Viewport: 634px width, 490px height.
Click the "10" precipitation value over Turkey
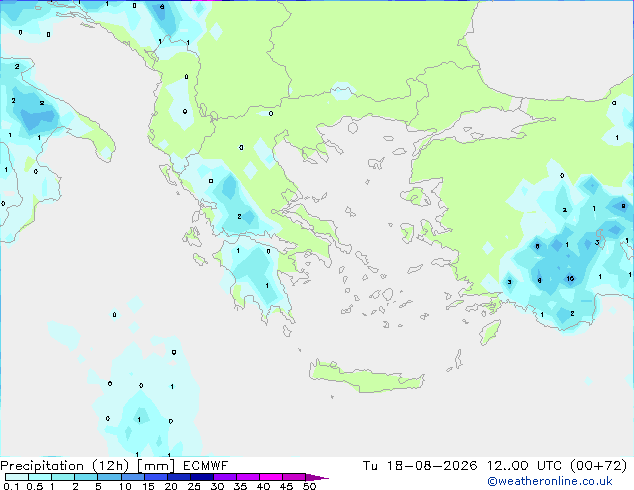click(x=570, y=279)
